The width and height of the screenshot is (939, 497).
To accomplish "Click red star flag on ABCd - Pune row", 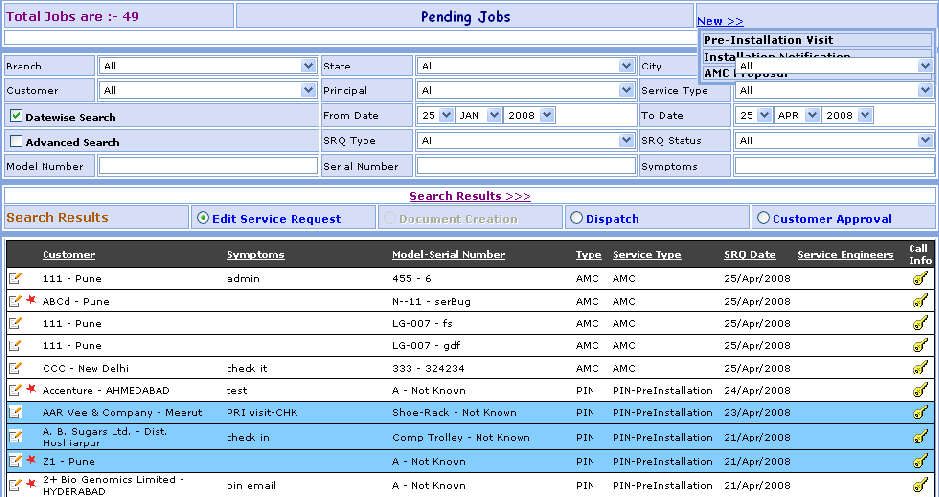I will [x=31, y=301].
